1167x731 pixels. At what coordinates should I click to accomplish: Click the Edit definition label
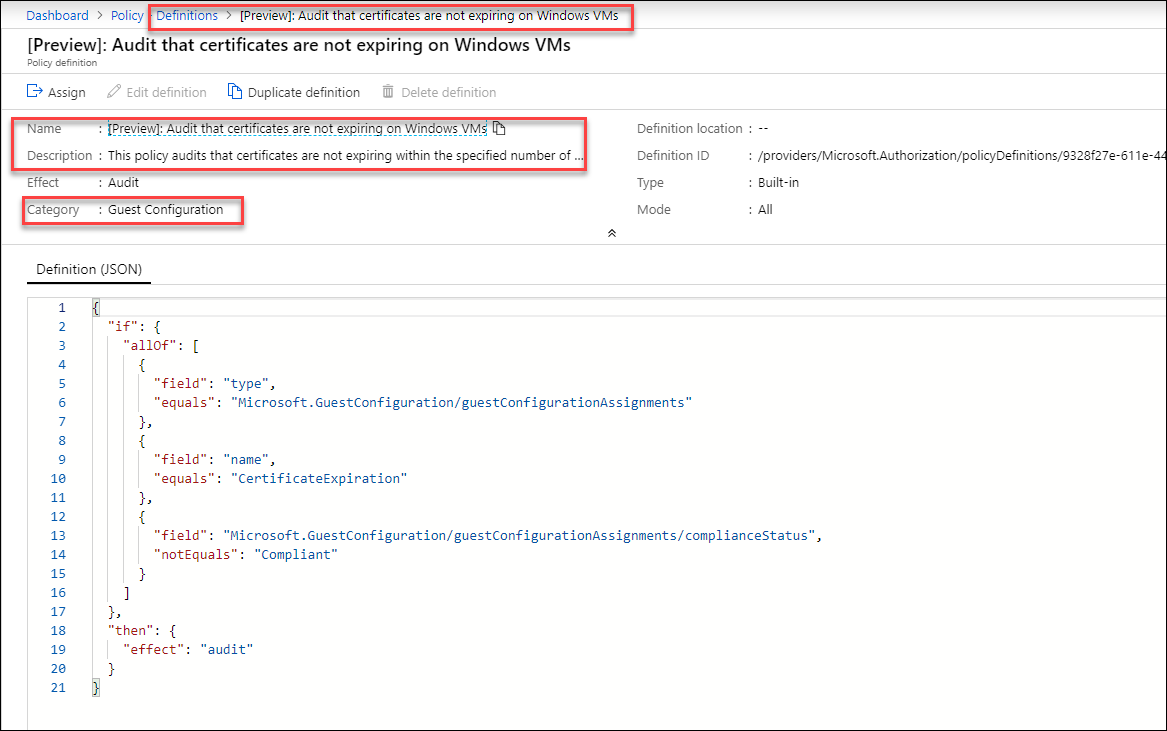tap(167, 92)
